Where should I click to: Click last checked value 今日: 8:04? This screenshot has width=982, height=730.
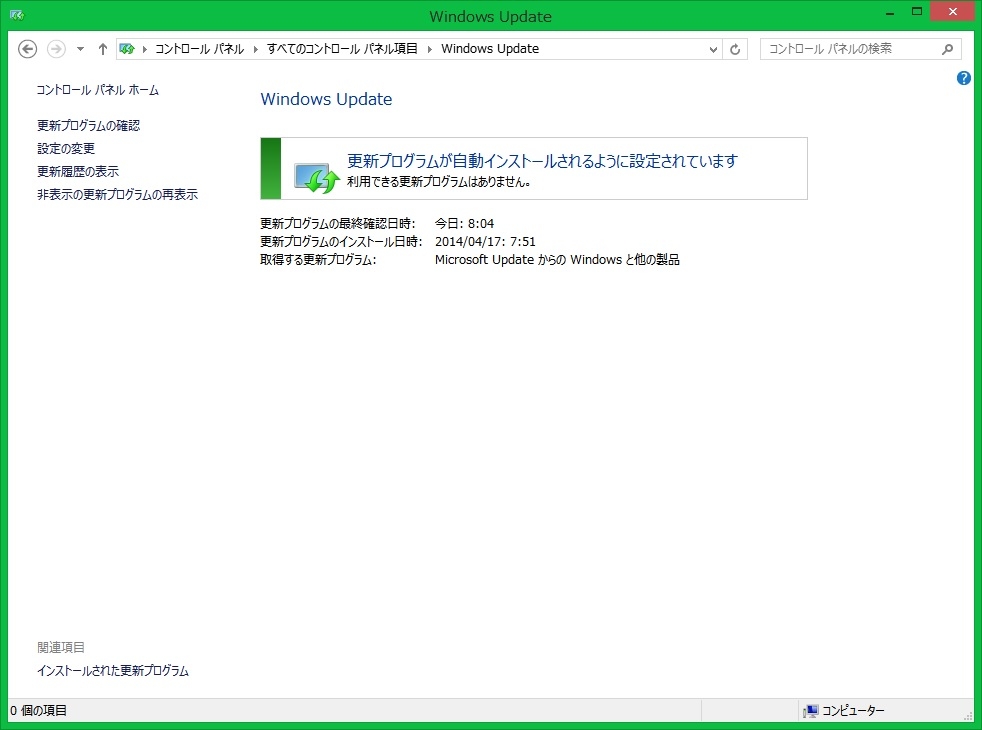click(x=464, y=224)
